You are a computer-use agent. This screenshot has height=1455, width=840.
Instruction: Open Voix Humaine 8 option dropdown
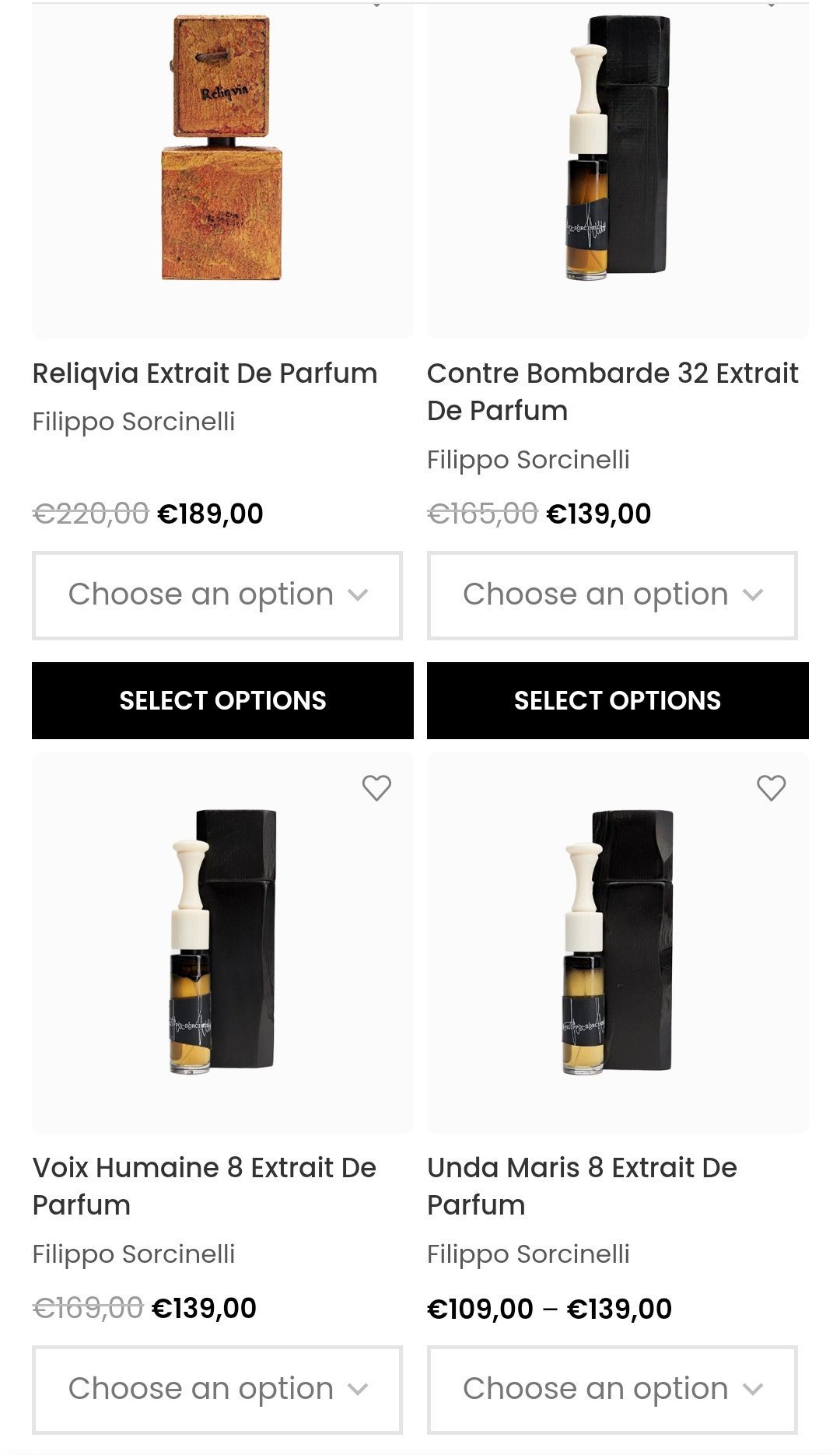[x=217, y=1390]
